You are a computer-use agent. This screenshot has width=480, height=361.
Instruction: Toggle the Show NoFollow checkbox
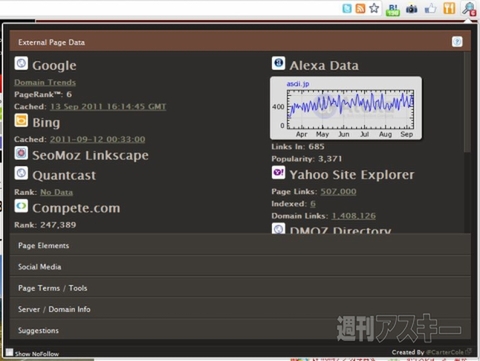(9, 352)
